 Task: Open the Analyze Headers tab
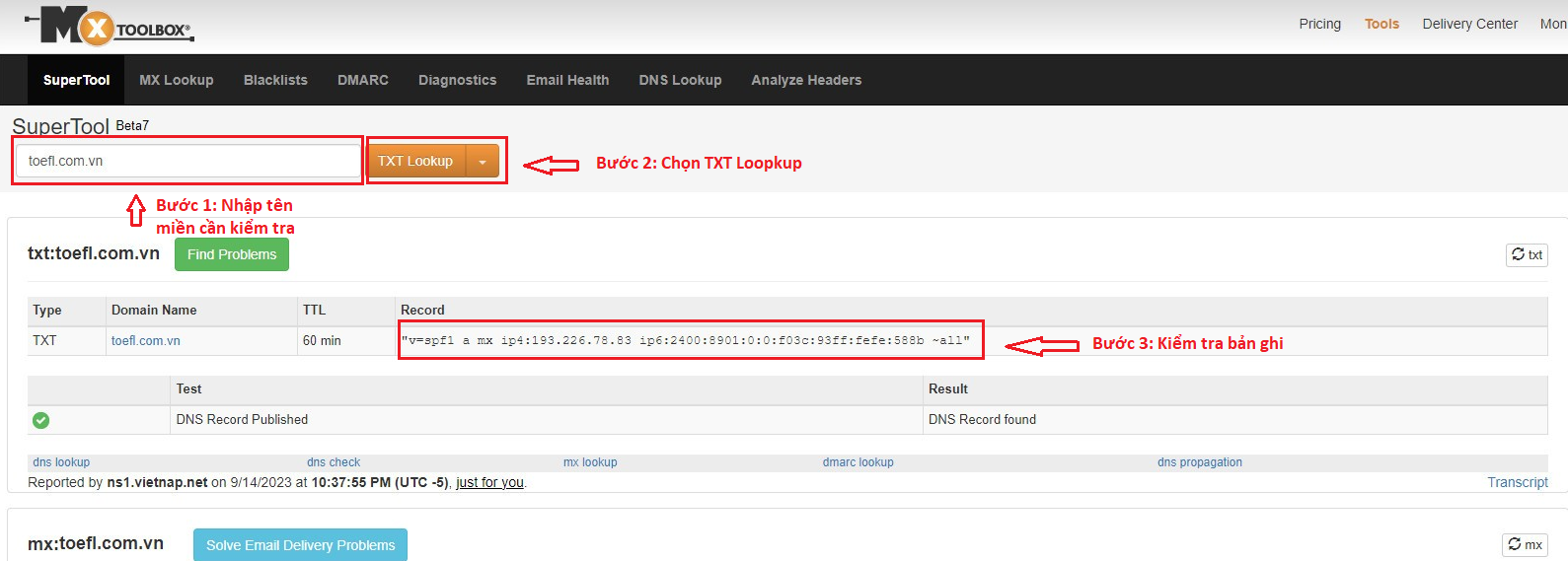(806, 80)
